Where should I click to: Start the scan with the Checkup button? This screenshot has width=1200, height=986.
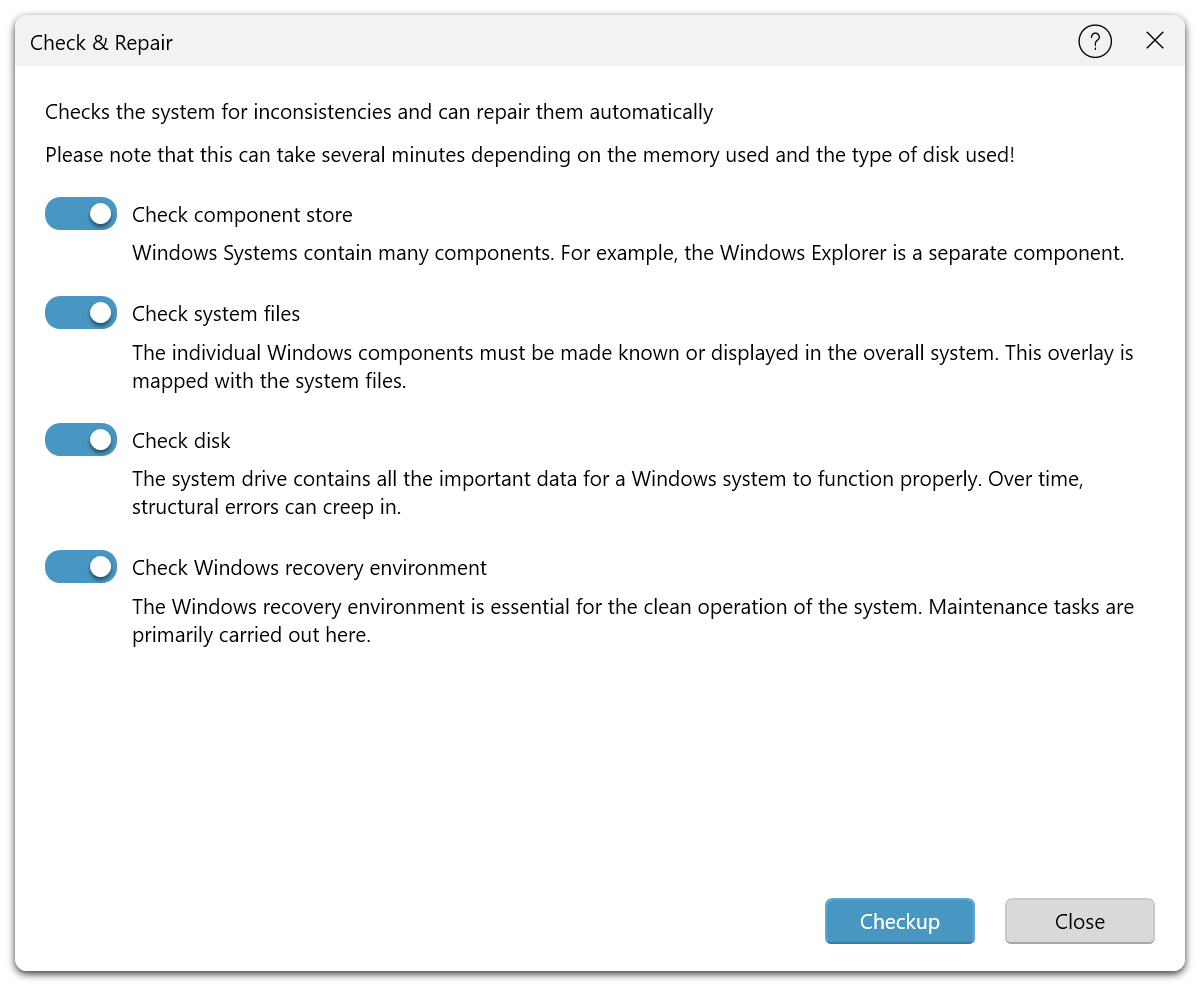(899, 921)
